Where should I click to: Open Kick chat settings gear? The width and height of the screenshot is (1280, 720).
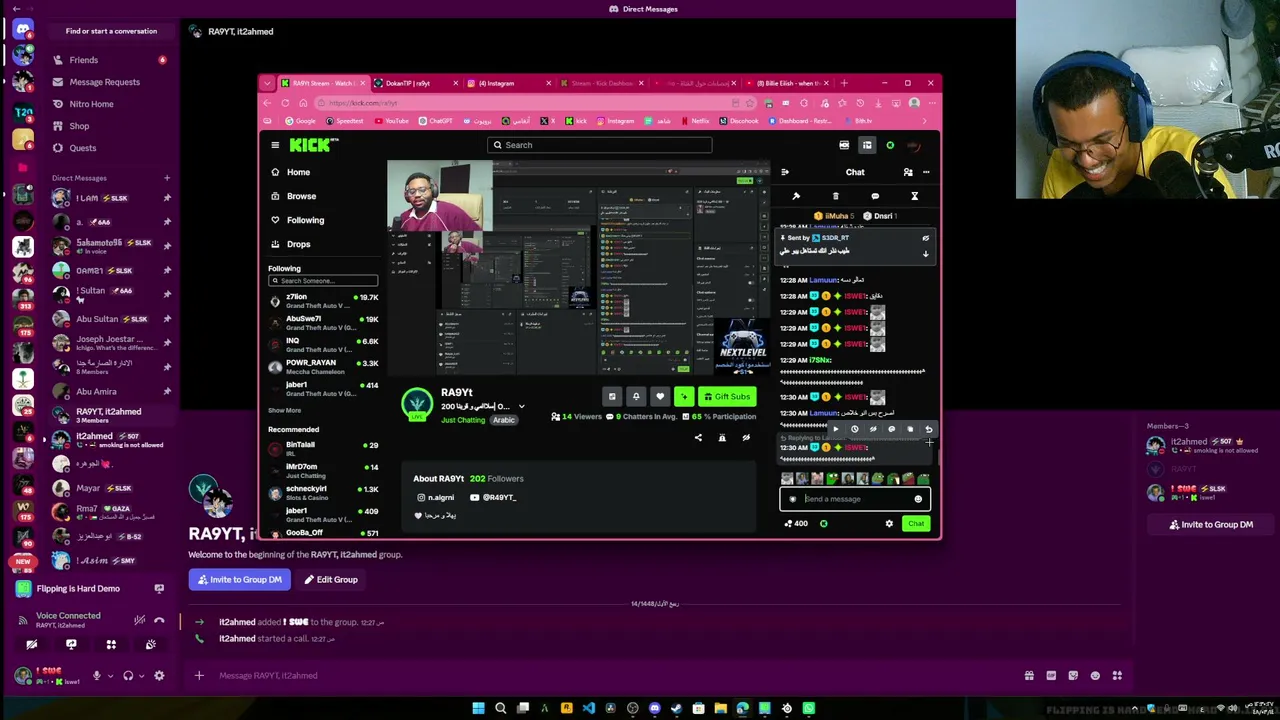889,524
